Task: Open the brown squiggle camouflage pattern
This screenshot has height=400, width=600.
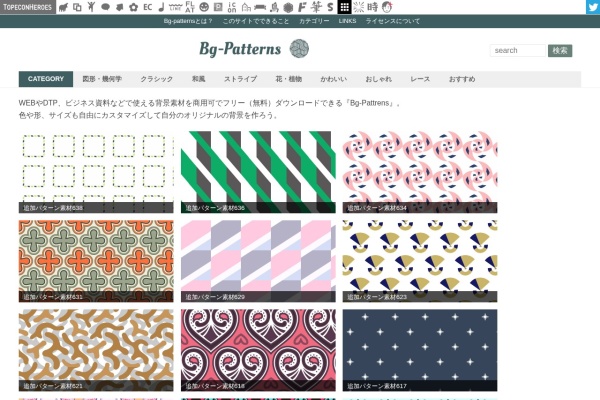Action: point(96,350)
